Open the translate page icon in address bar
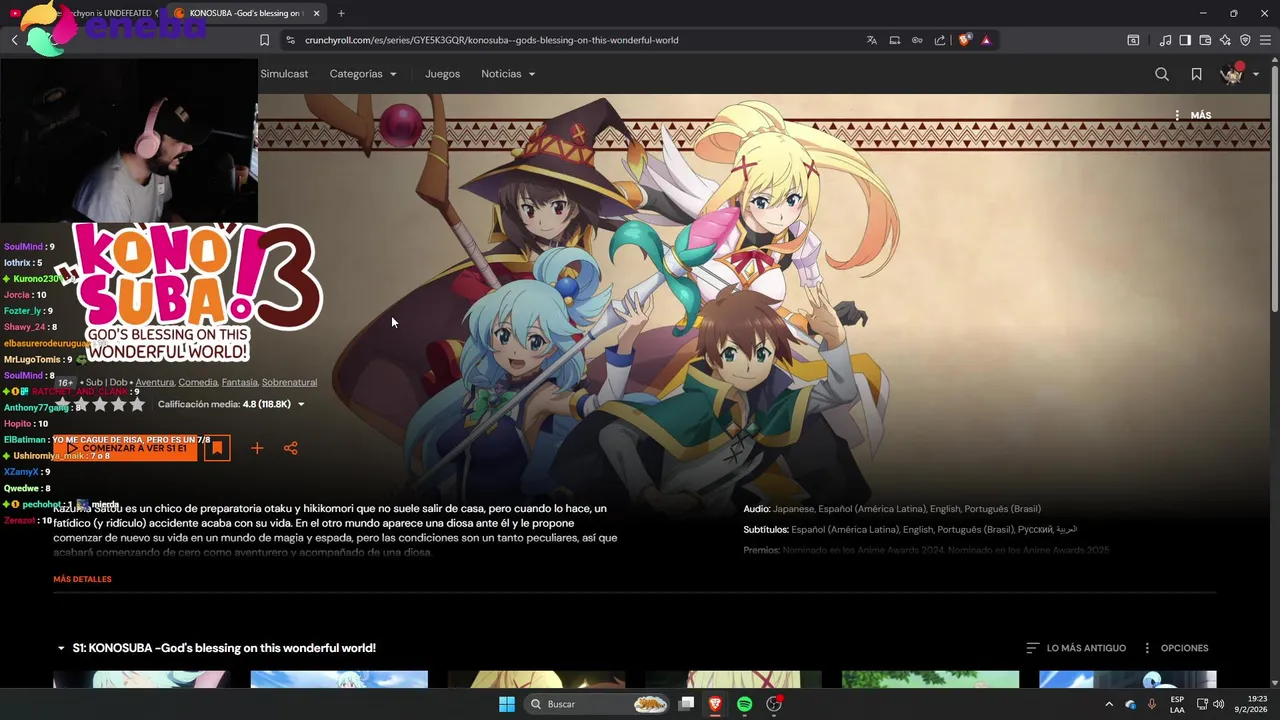1280x720 pixels. [x=872, y=40]
